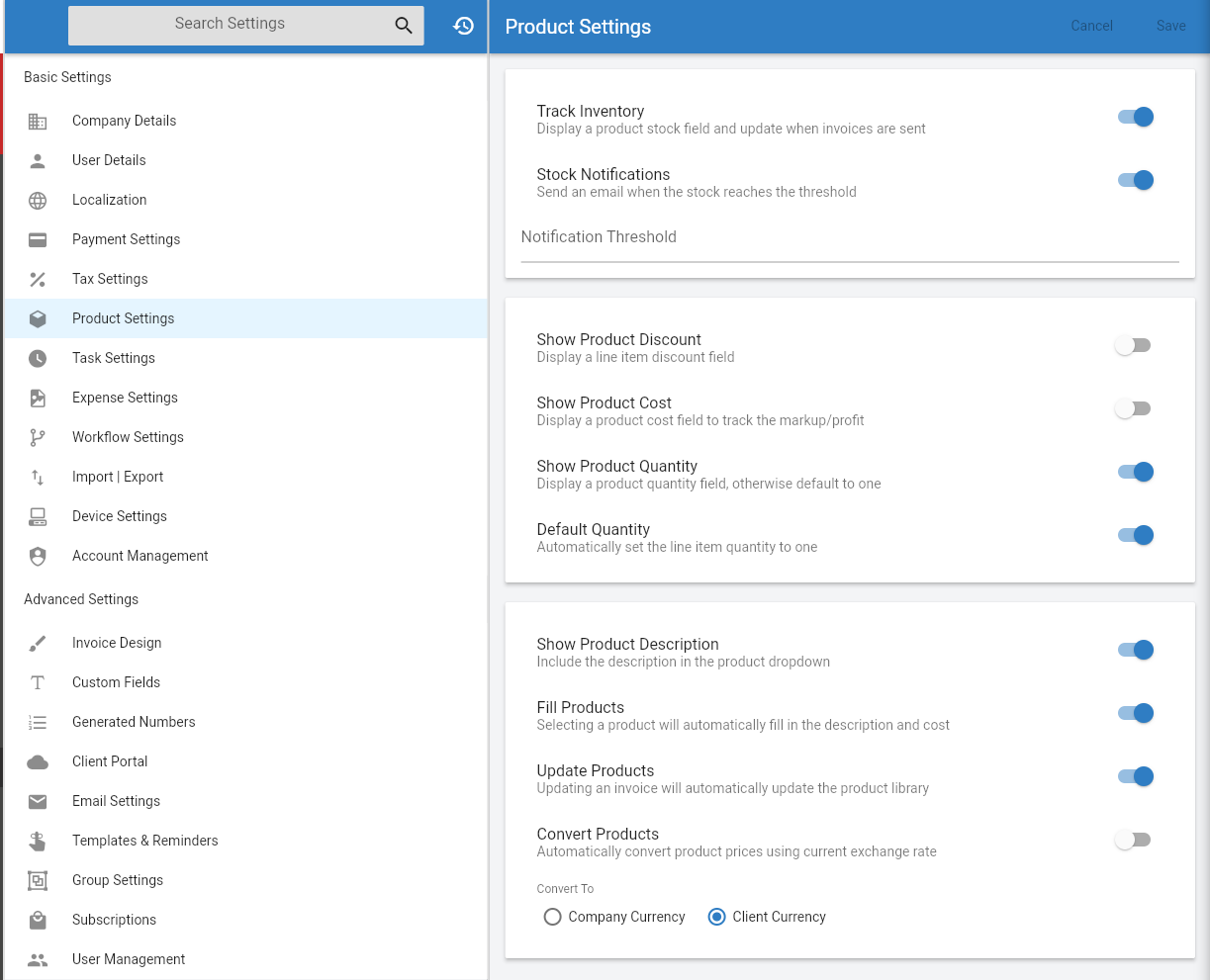This screenshot has width=1210, height=980.
Task: Click the history clock icon beside search
Action: point(463,26)
